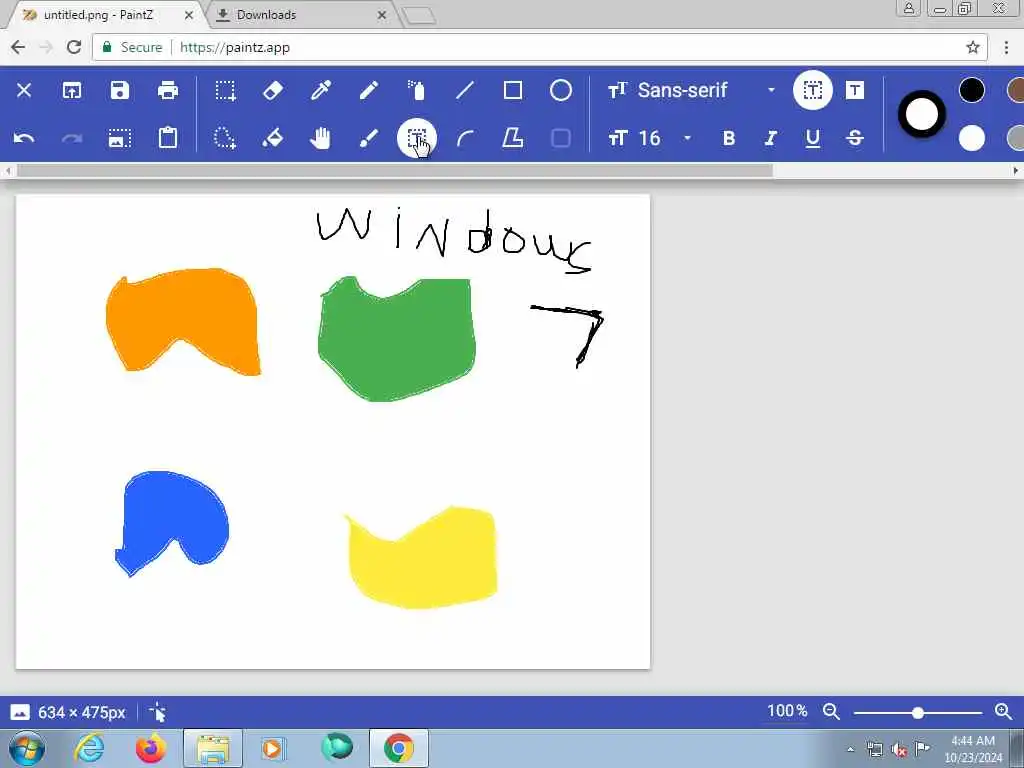Click the greyed-out Redo arrow
1024x768 pixels.
[x=72, y=138]
